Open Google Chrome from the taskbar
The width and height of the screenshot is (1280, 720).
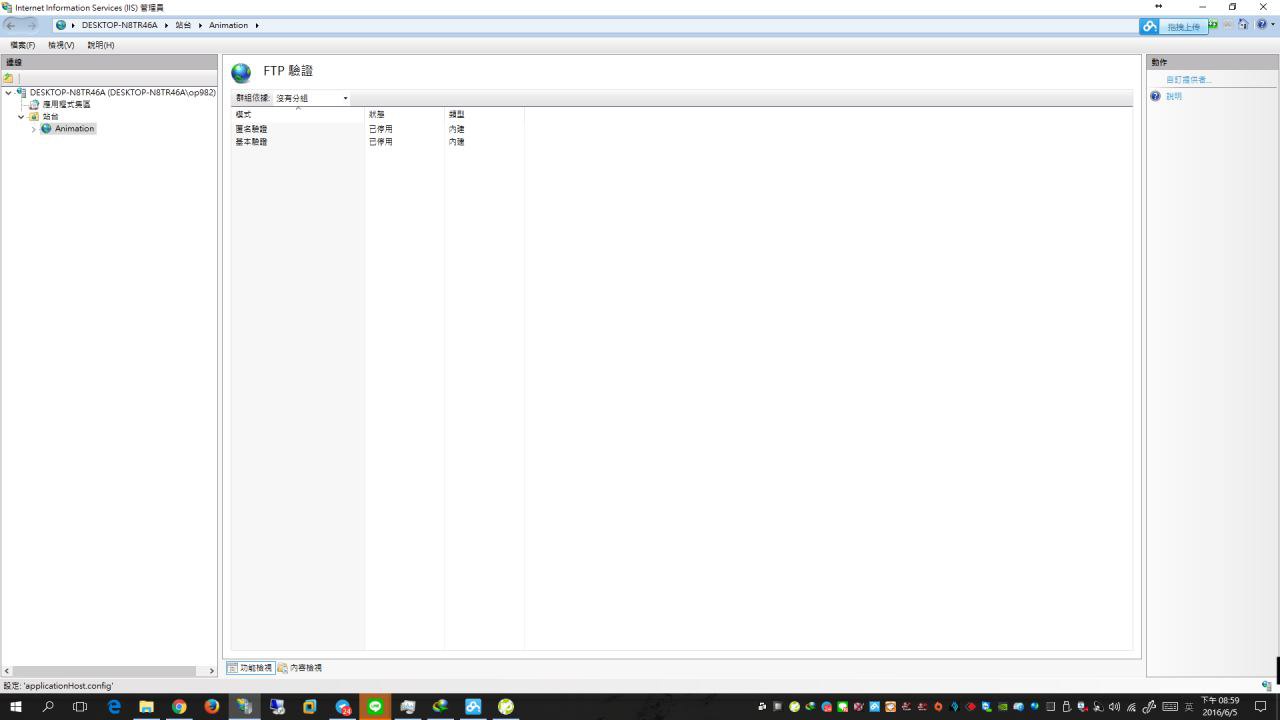coord(179,707)
